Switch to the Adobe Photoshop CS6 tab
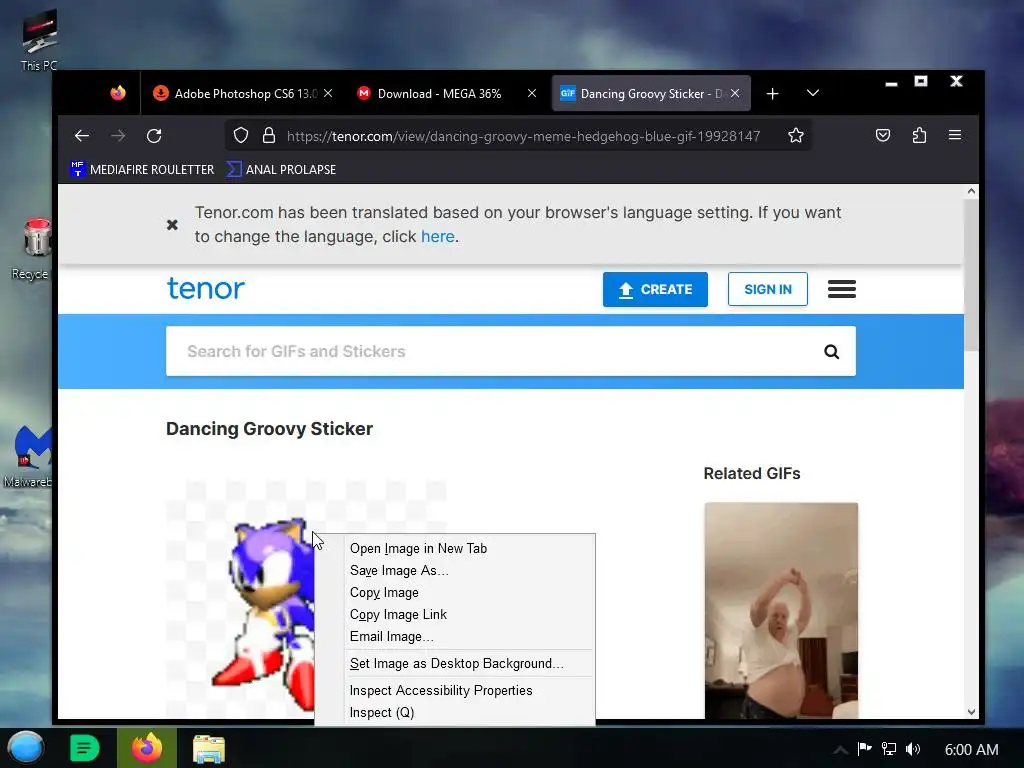The image size is (1024, 768). 243,93
